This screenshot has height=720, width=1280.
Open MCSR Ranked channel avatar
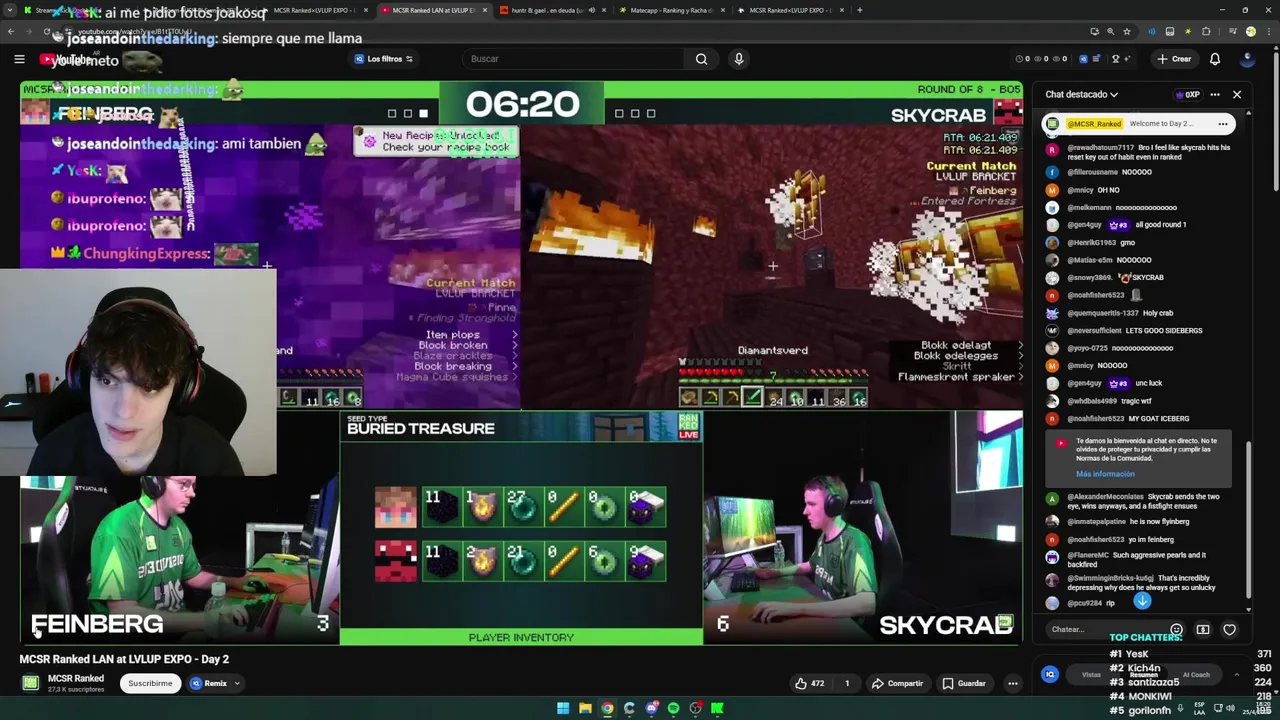[30, 683]
